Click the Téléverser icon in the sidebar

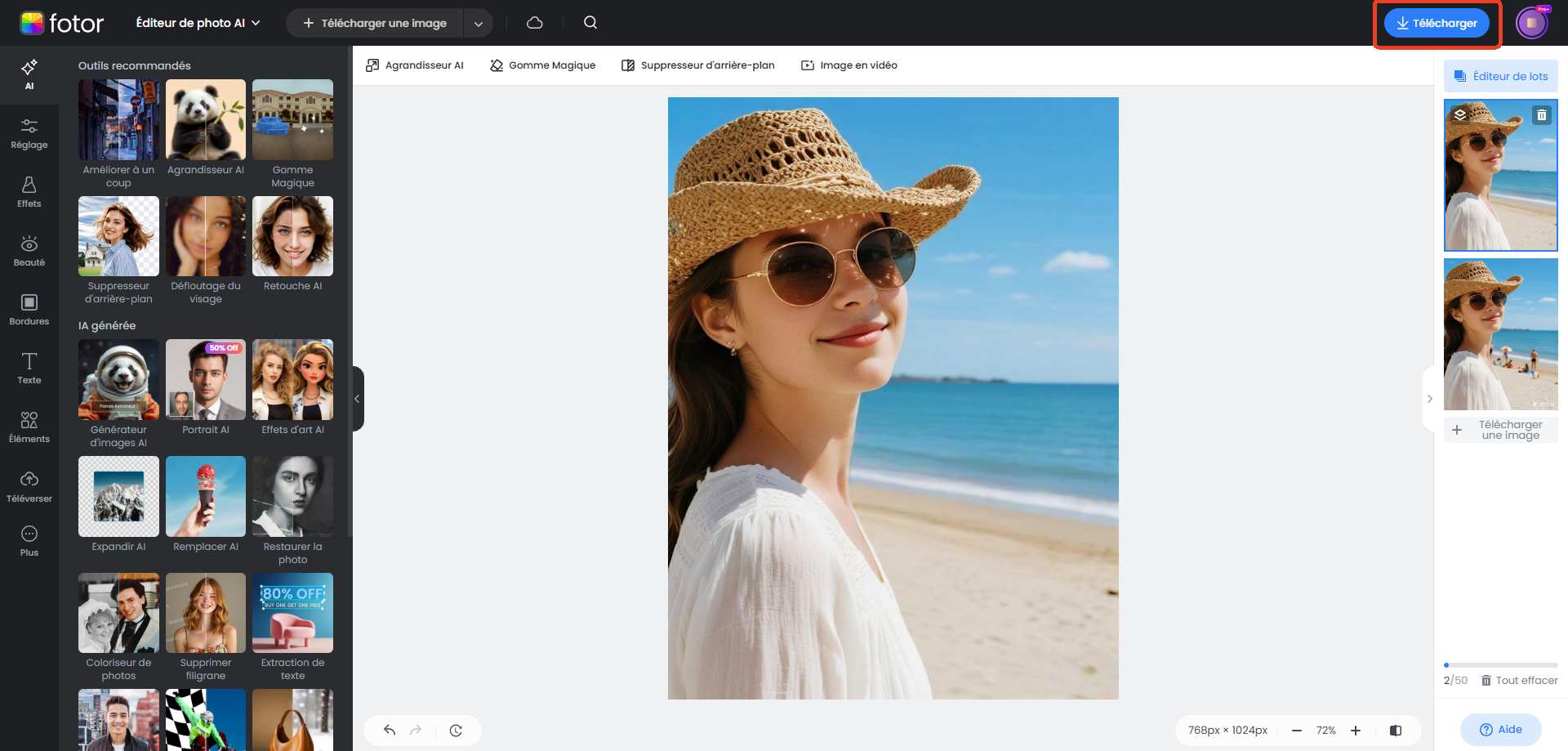(x=29, y=486)
